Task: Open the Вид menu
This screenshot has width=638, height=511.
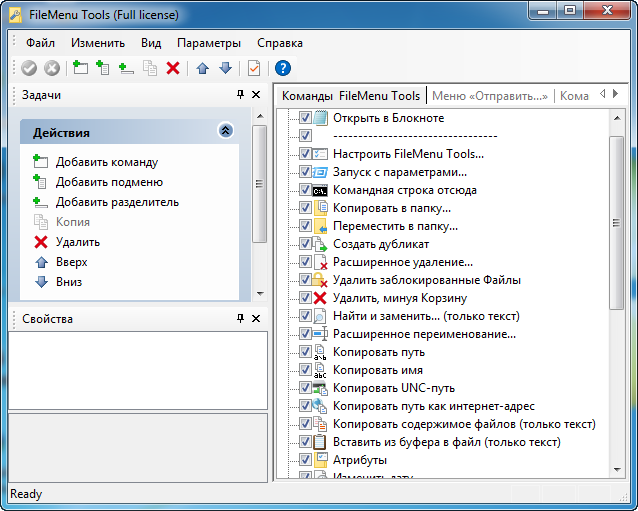Action: coord(151,43)
